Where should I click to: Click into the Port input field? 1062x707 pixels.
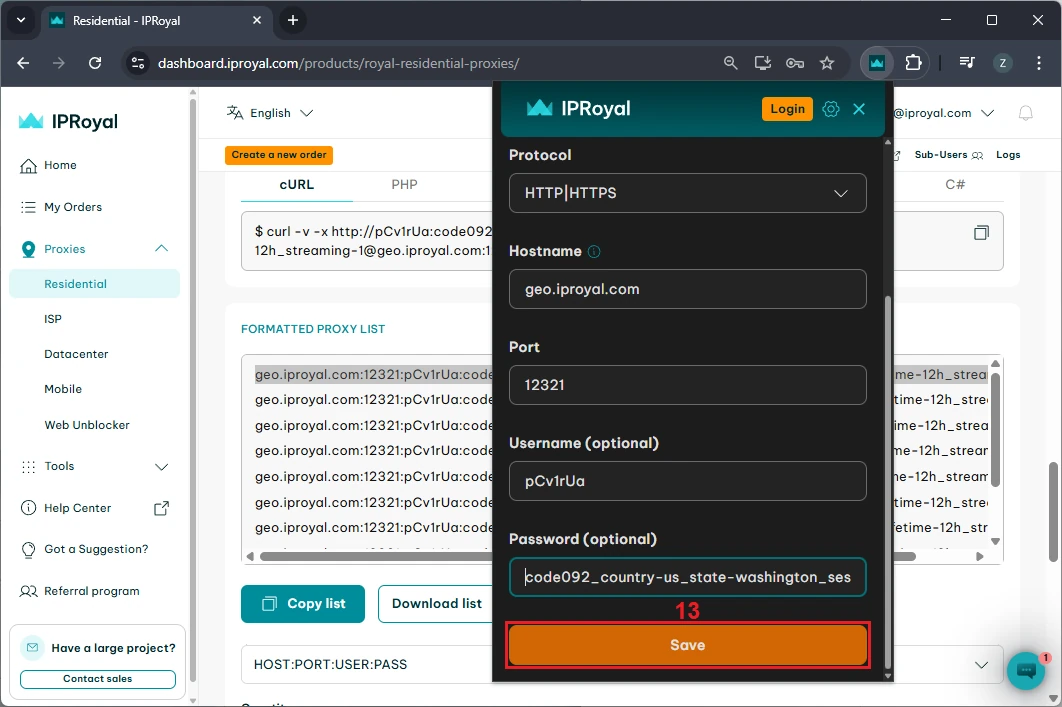click(x=687, y=385)
